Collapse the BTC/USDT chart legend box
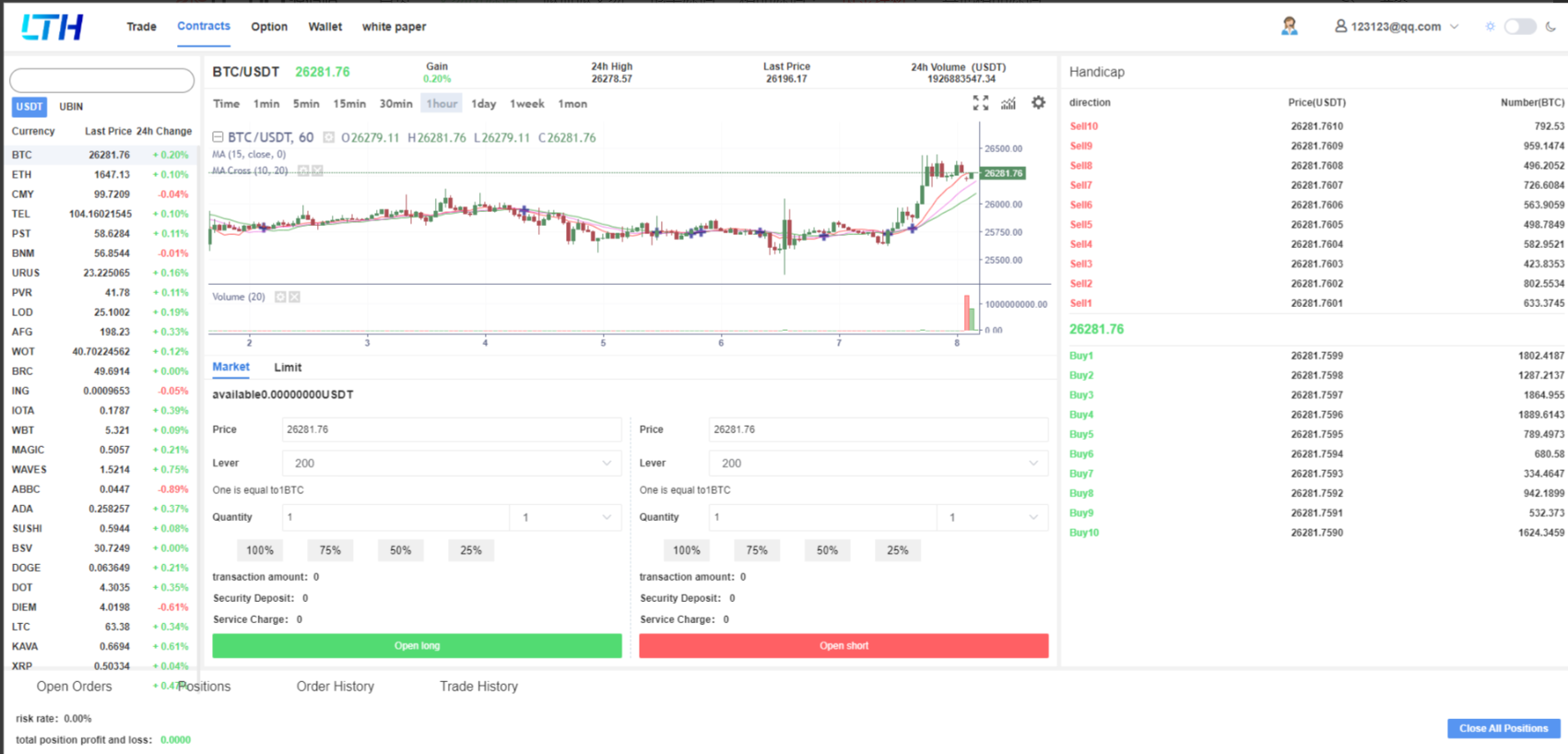 (218, 137)
